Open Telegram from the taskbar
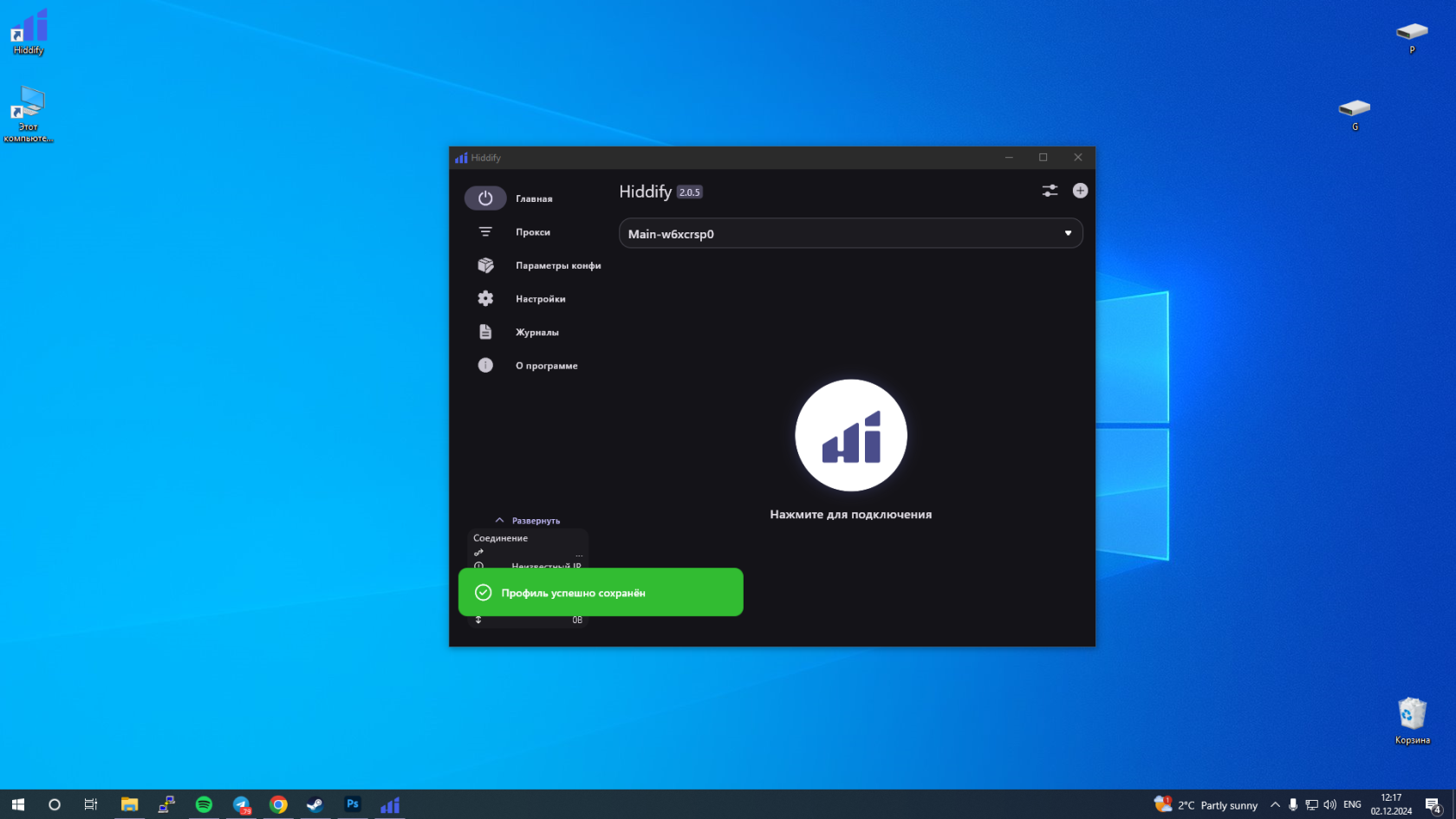The height and width of the screenshot is (819, 1456). click(x=241, y=804)
